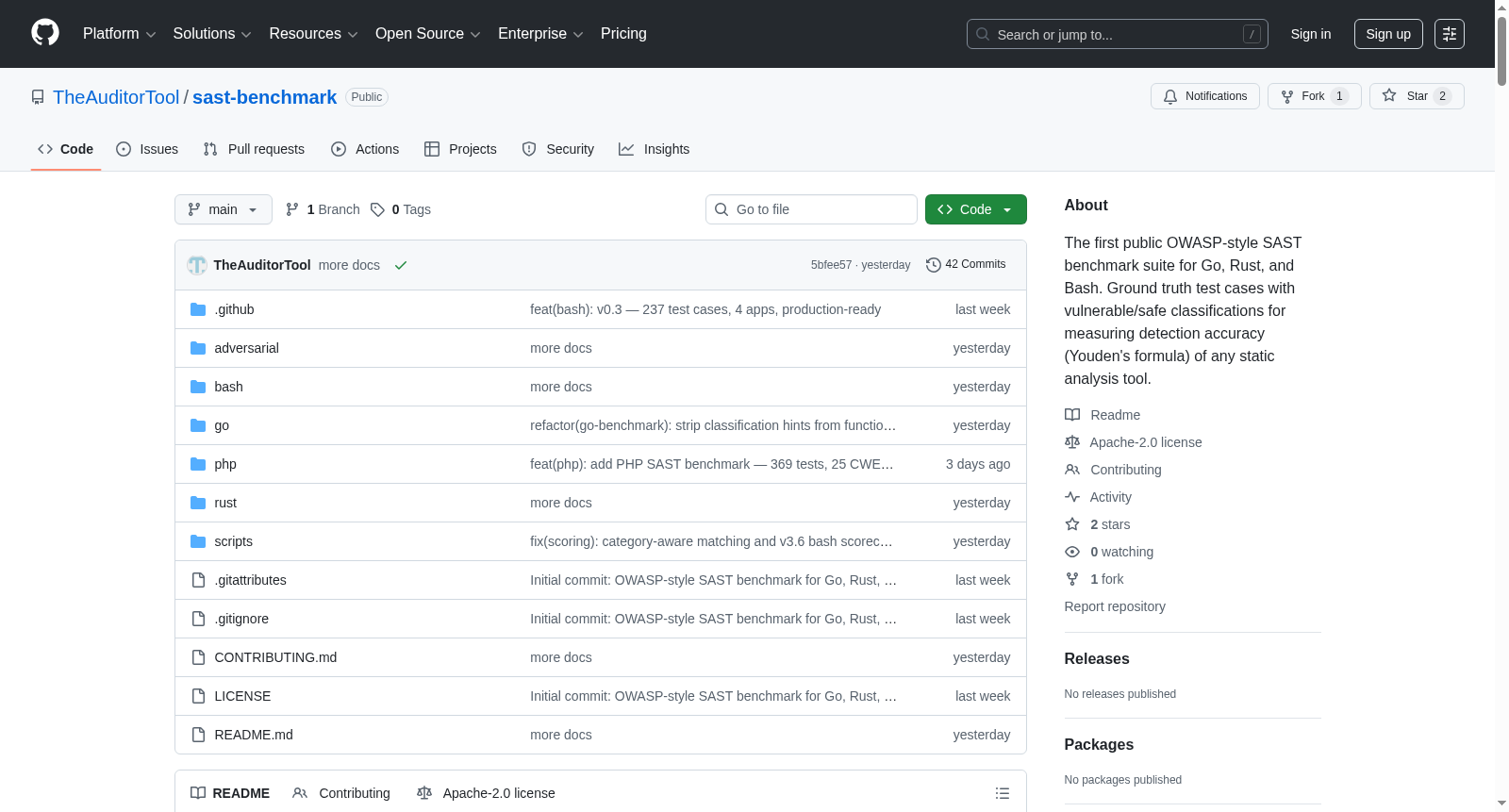View the 1 Branch link
The width and height of the screenshot is (1509, 812).
pyautogui.click(x=323, y=209)
